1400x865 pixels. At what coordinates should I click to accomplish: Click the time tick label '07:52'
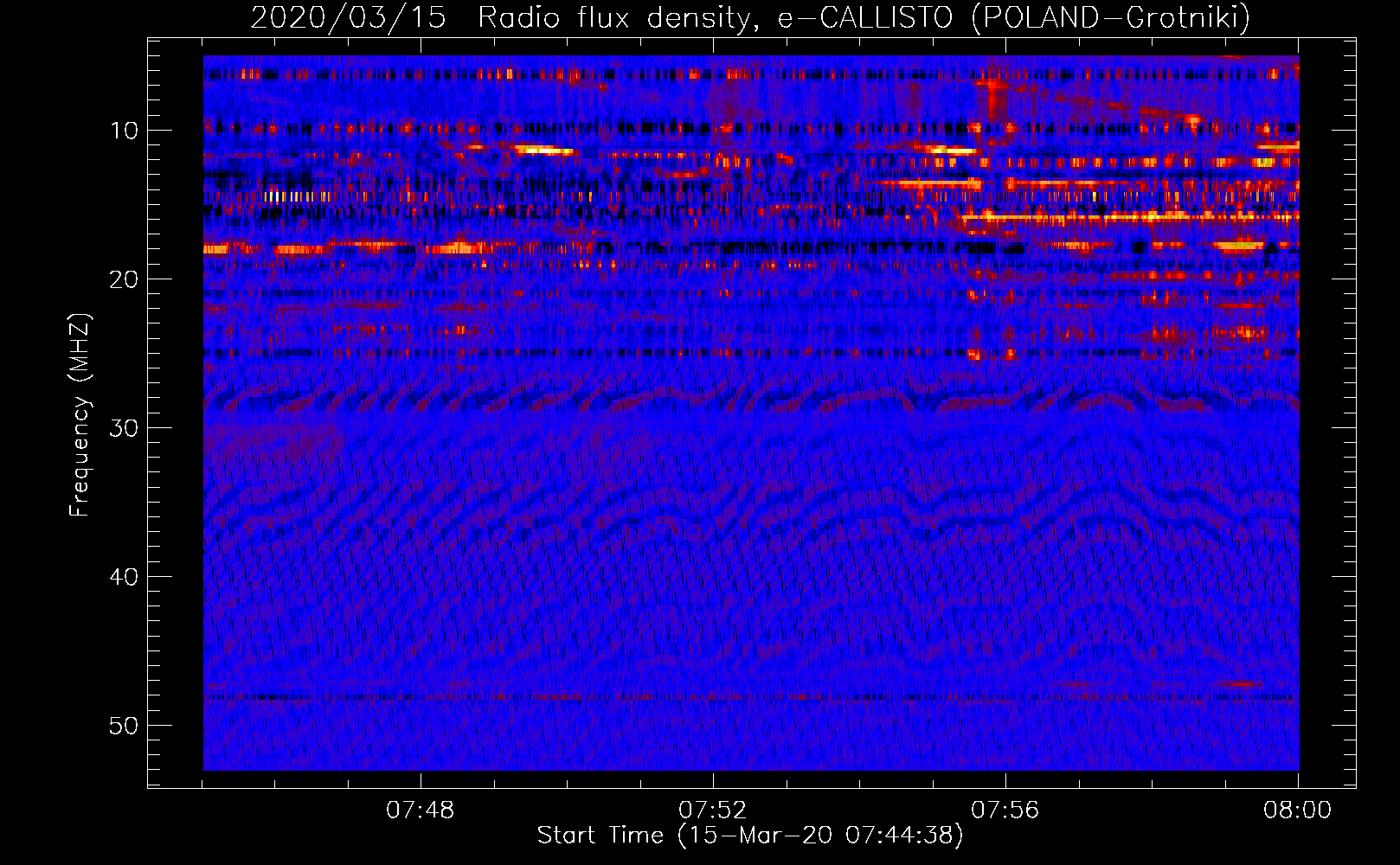pyautogui.click(x=712, y=811)
